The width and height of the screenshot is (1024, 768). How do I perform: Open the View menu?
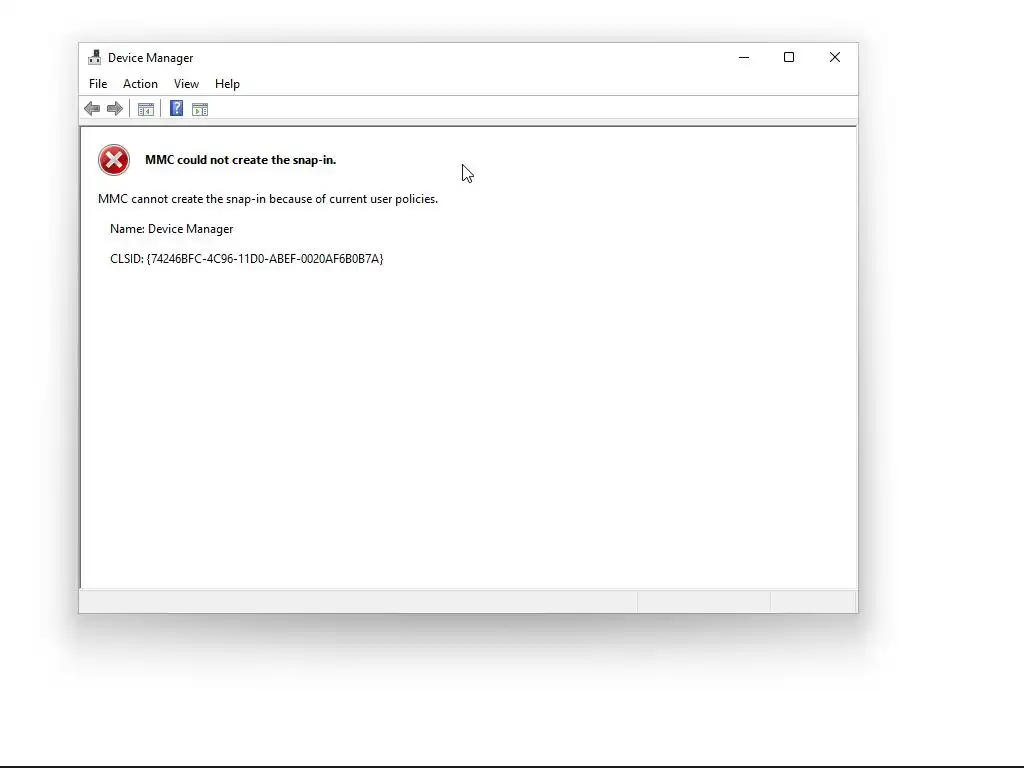186,84
